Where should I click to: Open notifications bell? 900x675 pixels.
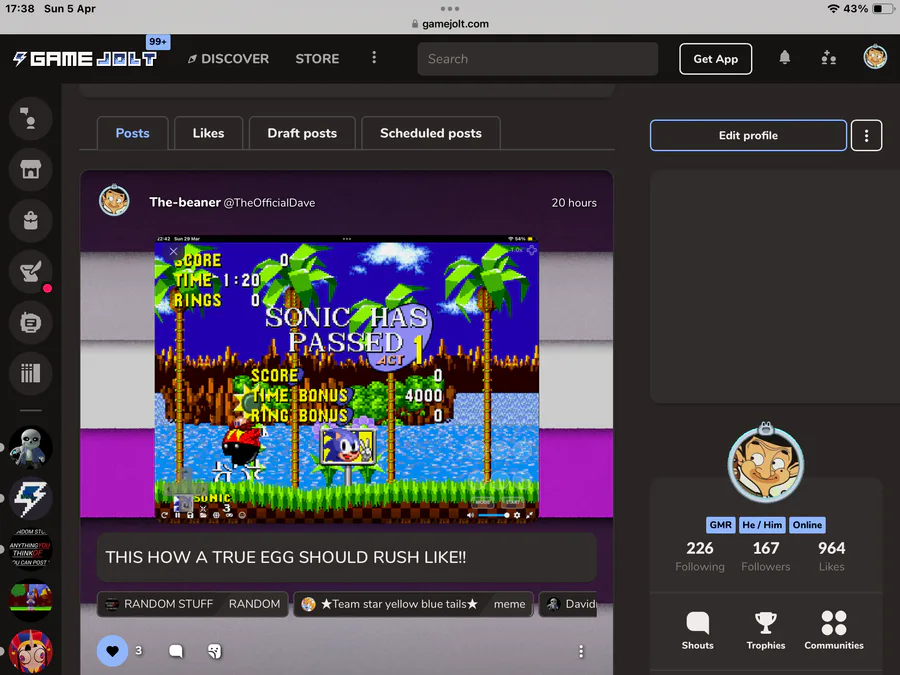[x=785, y=58]
